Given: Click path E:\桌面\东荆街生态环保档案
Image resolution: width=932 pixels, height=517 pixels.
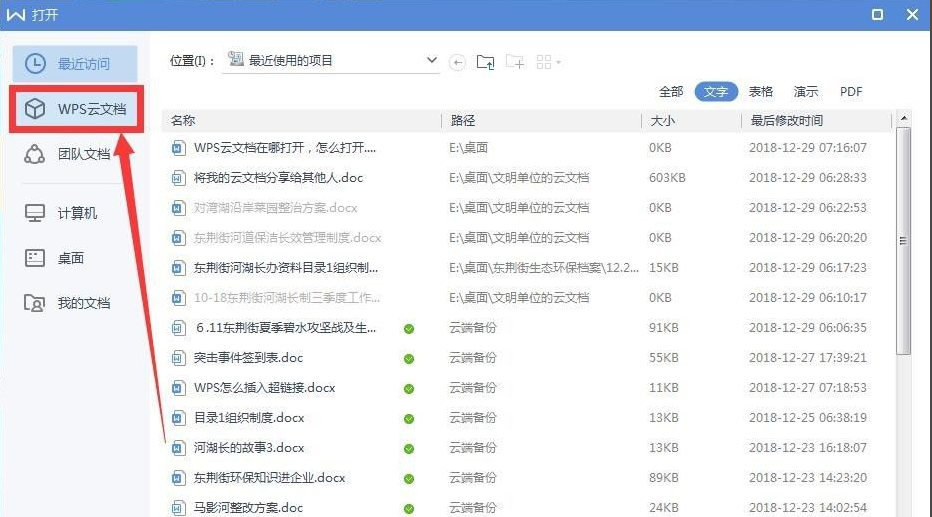Looking at the screenshot, I should 543,267.
